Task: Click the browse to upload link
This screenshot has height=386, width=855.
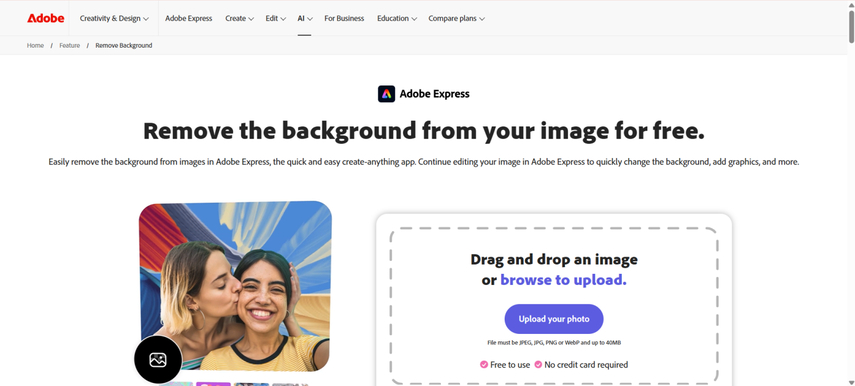Action: click(x=563, y=280)
